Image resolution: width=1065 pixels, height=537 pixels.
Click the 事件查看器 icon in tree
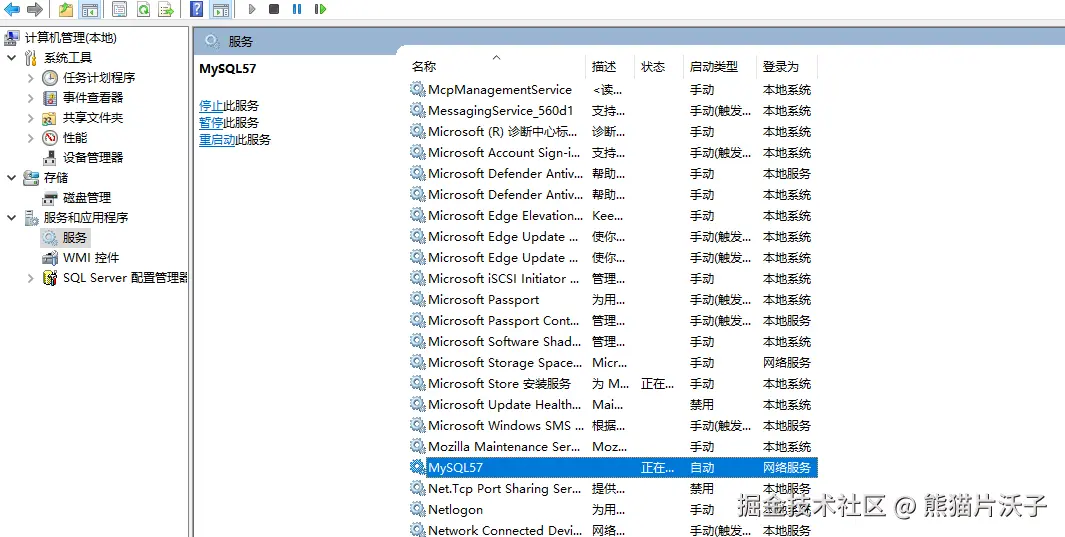(x=50, y=98)
